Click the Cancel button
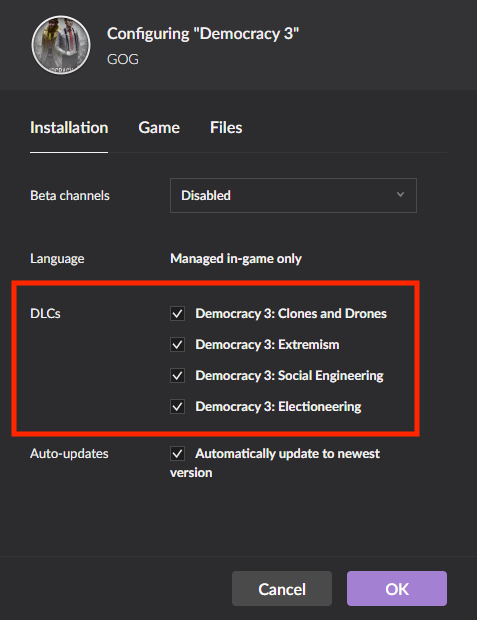Image resolution: width=477 pixels, height=620 pixels. click(282, 588)
